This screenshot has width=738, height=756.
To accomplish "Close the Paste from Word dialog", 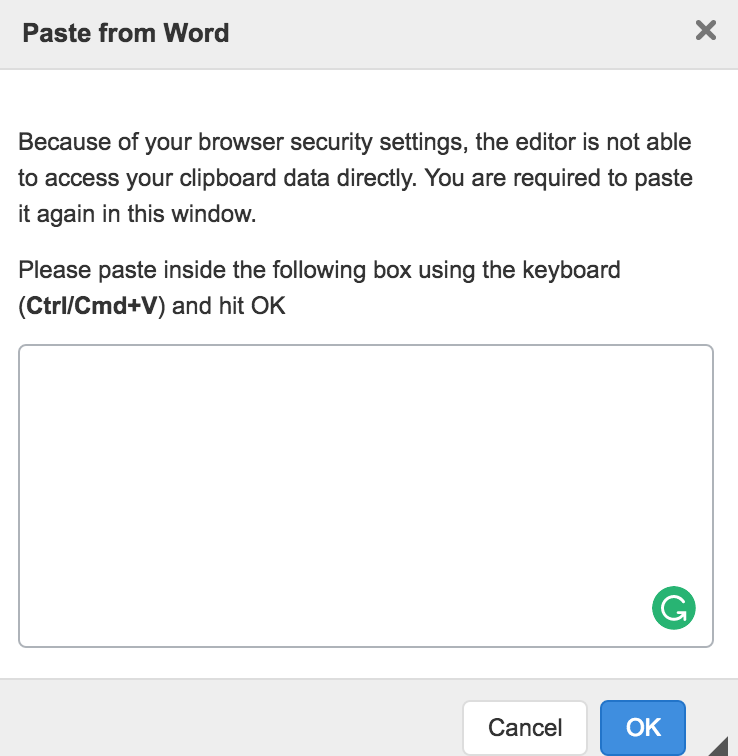I will pos(706,31).
